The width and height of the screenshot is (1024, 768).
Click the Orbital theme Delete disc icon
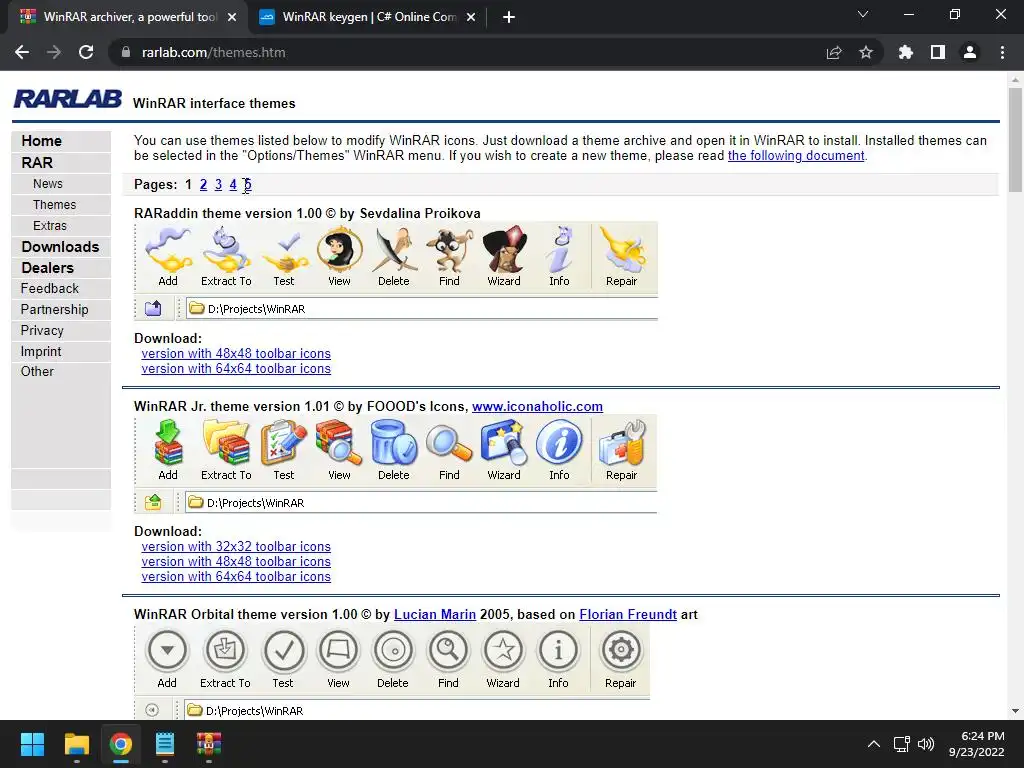(393, 650)
